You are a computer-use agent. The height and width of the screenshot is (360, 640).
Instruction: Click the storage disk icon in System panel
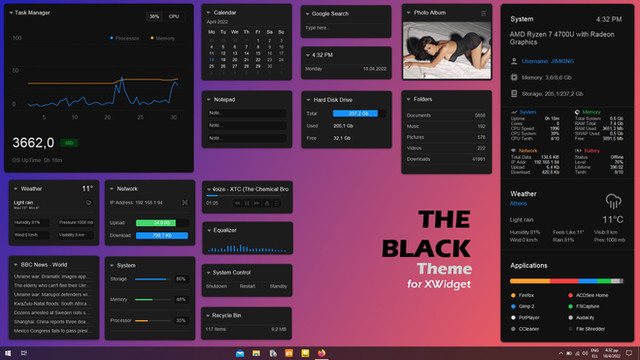514,93
